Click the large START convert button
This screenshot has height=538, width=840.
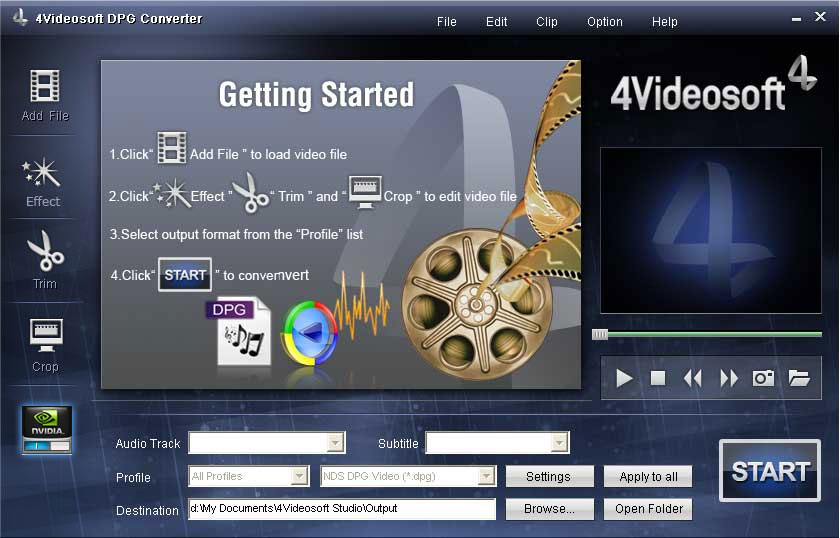click(770, 470)
